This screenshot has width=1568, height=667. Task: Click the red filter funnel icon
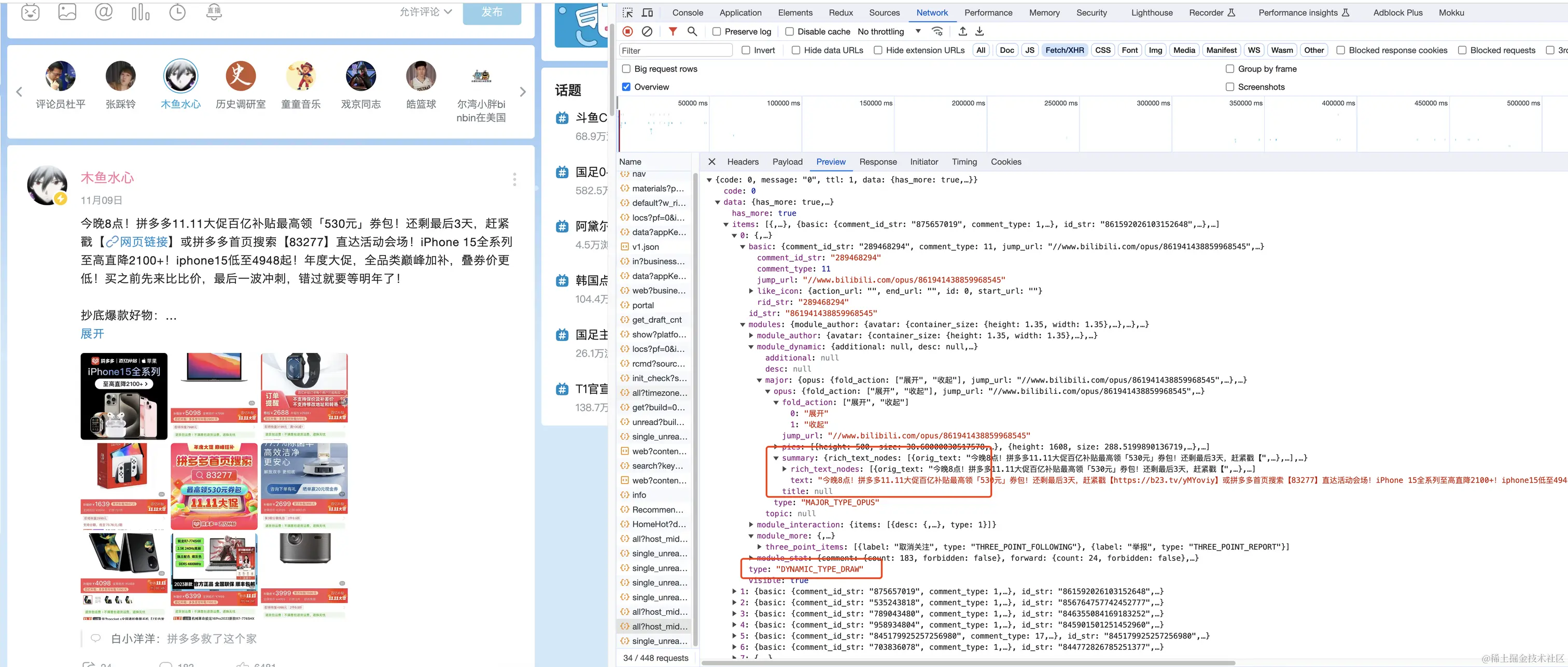click(x=673, y=32)
